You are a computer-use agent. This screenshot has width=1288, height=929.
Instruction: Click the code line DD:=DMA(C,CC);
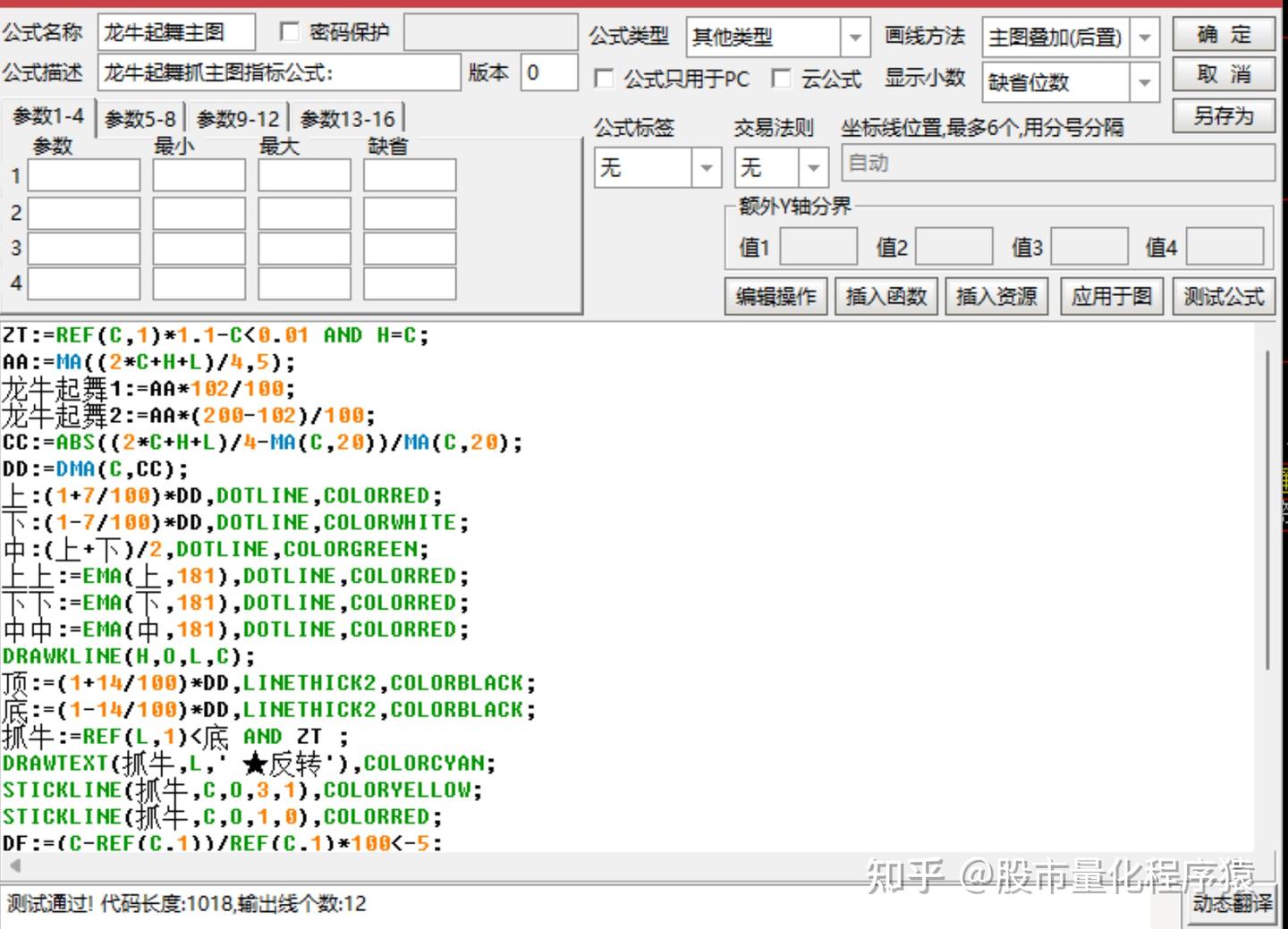[95, 469]
